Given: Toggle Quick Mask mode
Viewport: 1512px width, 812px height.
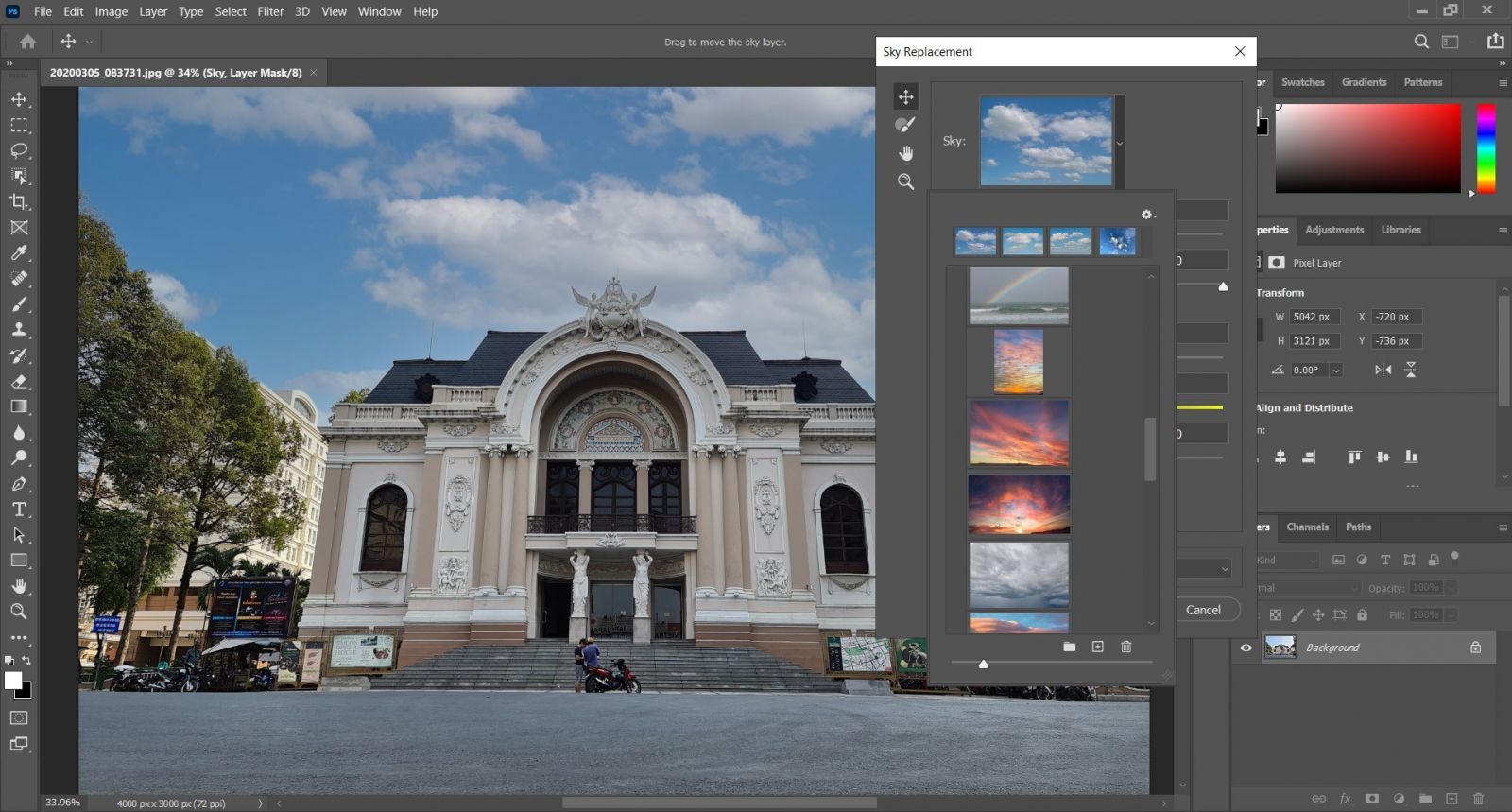Looking at the screenshot, I should click(x=19, y=718).
